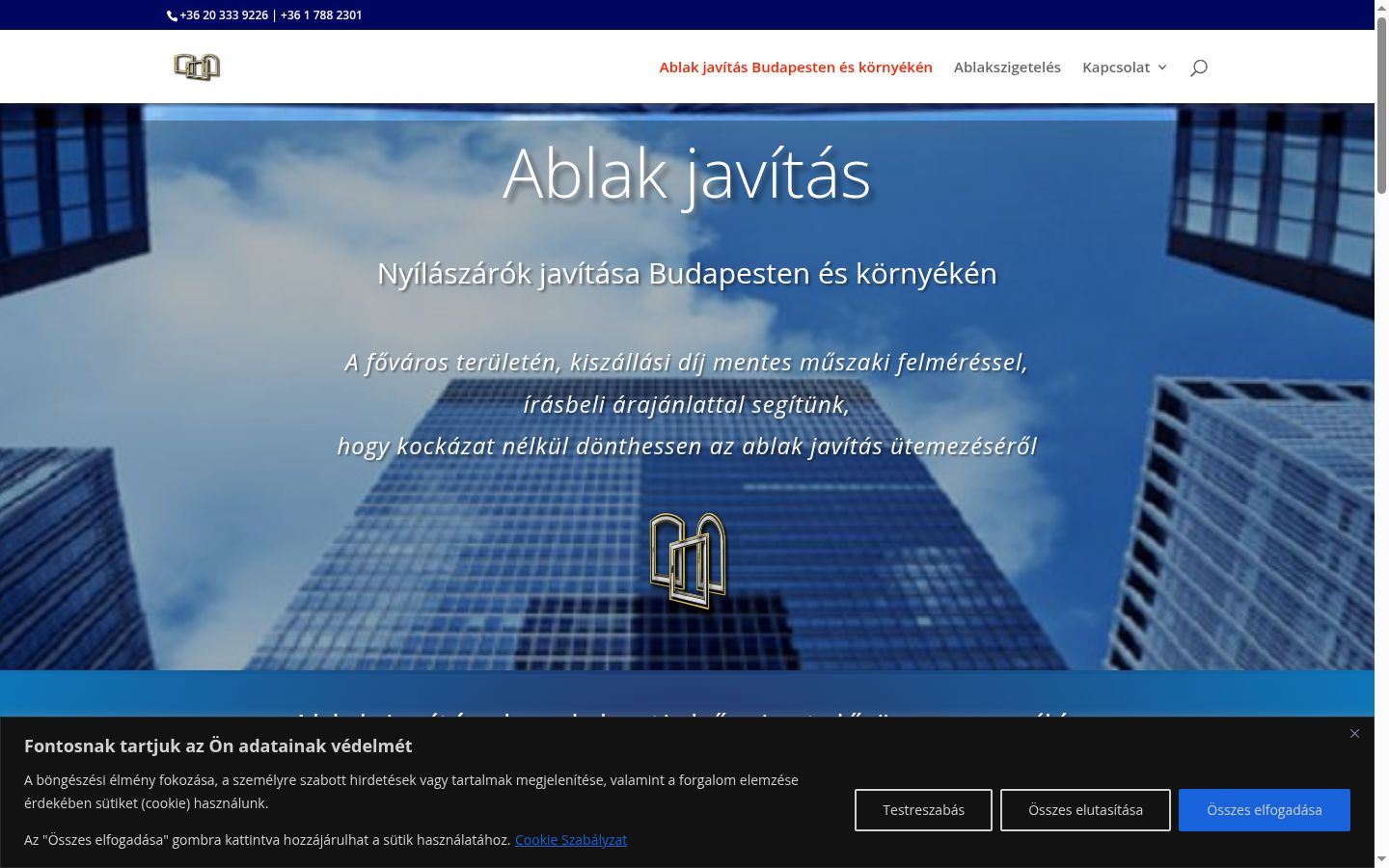Click text 'írásbeli árajánlattal segítünk,'
The image size is (1389, 868).
click(687, 404)
